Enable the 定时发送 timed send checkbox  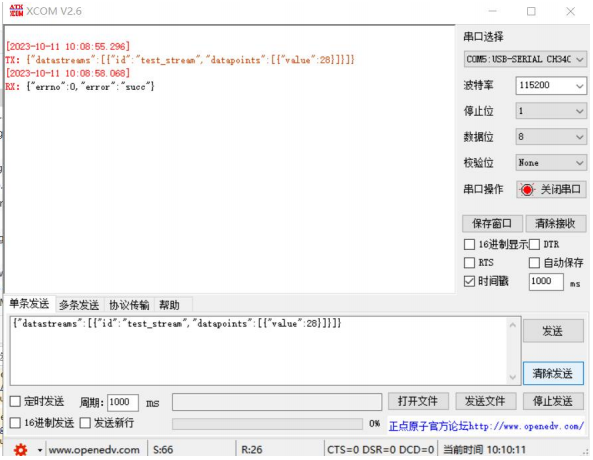(x=15, y=401)
